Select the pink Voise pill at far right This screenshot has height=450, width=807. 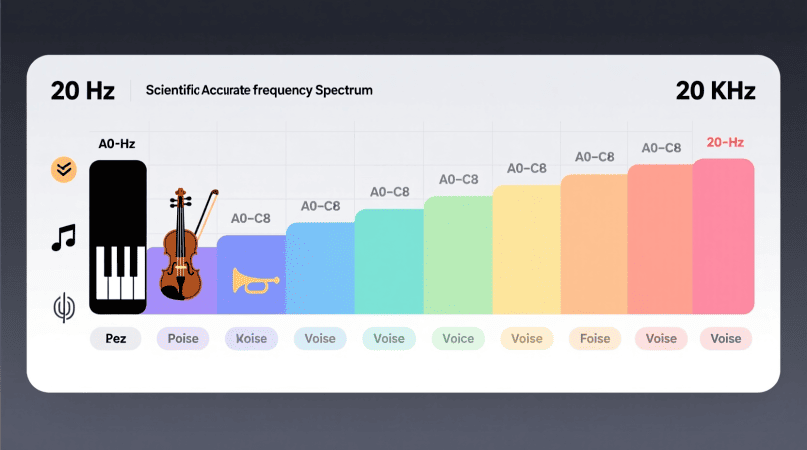(726, 339)
